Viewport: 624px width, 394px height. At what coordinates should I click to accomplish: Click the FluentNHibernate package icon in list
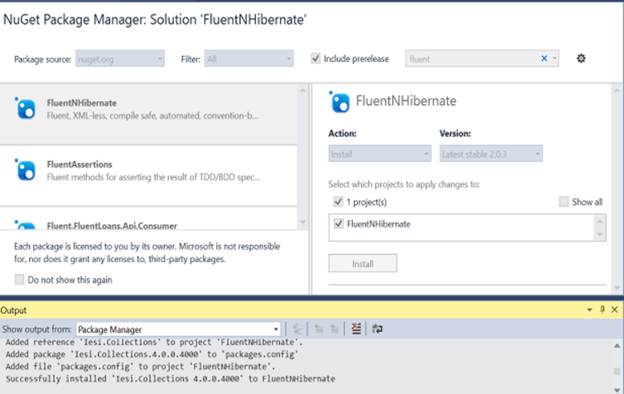[25, 108]
